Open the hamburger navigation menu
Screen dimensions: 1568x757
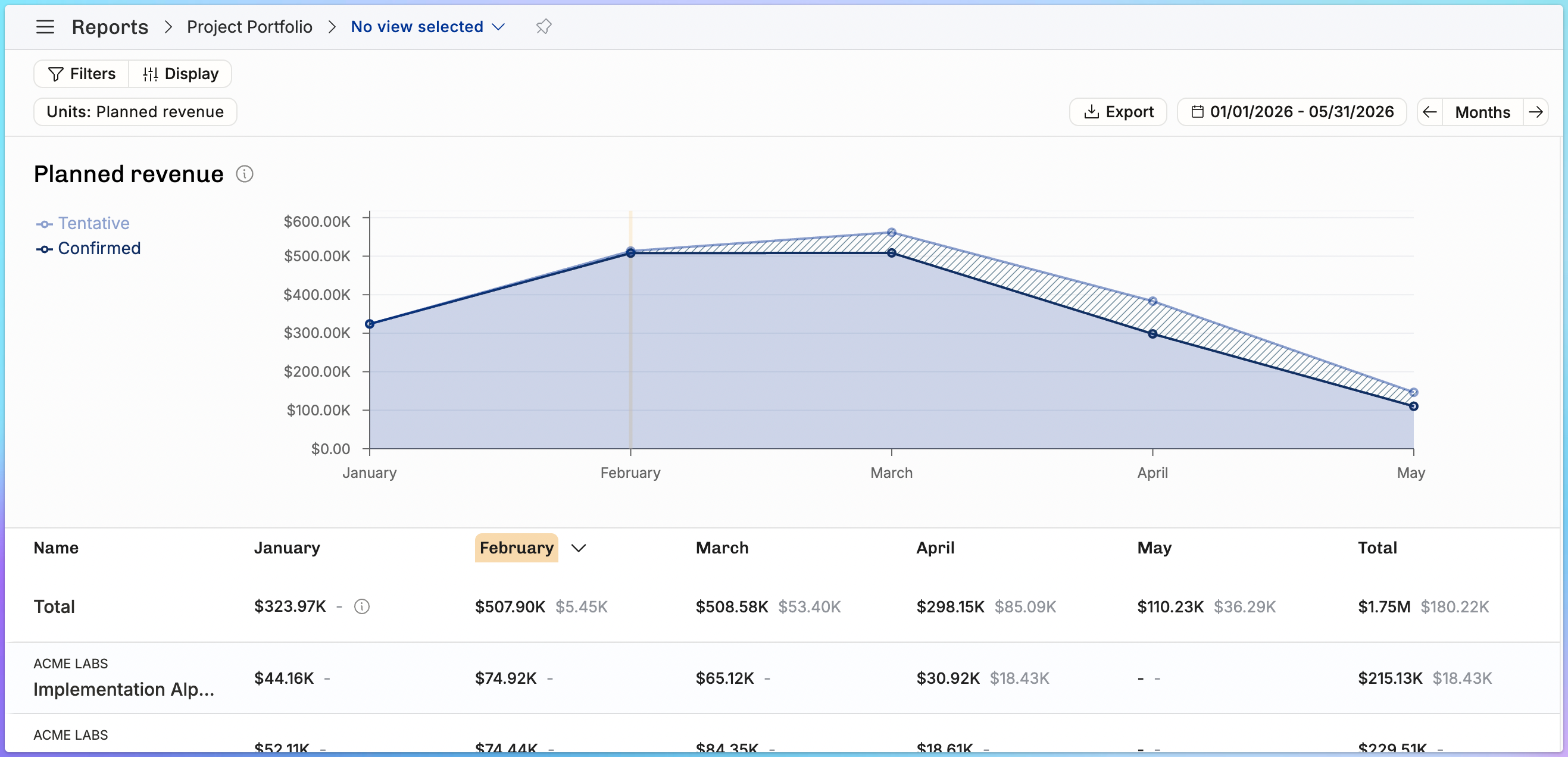45,27
